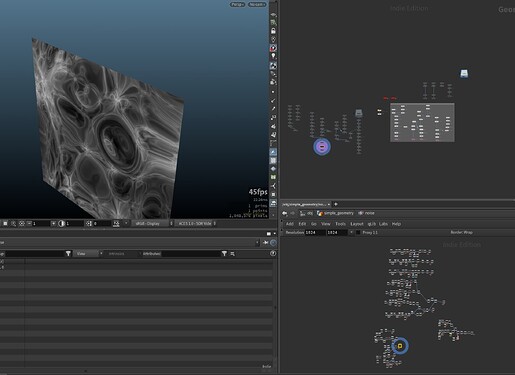Open the View menu in network editor
This screenshot has width=515, height=375.
pyautogui.click(x=325, y=224)
